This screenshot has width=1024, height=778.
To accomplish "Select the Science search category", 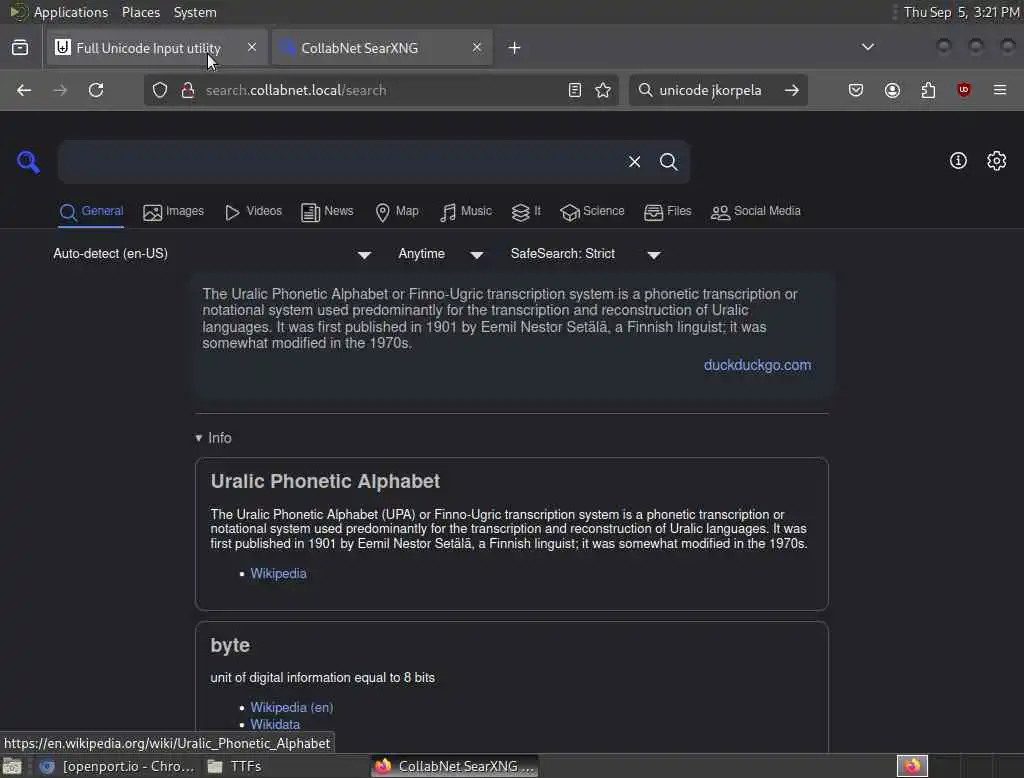I will tap(592, 212).
